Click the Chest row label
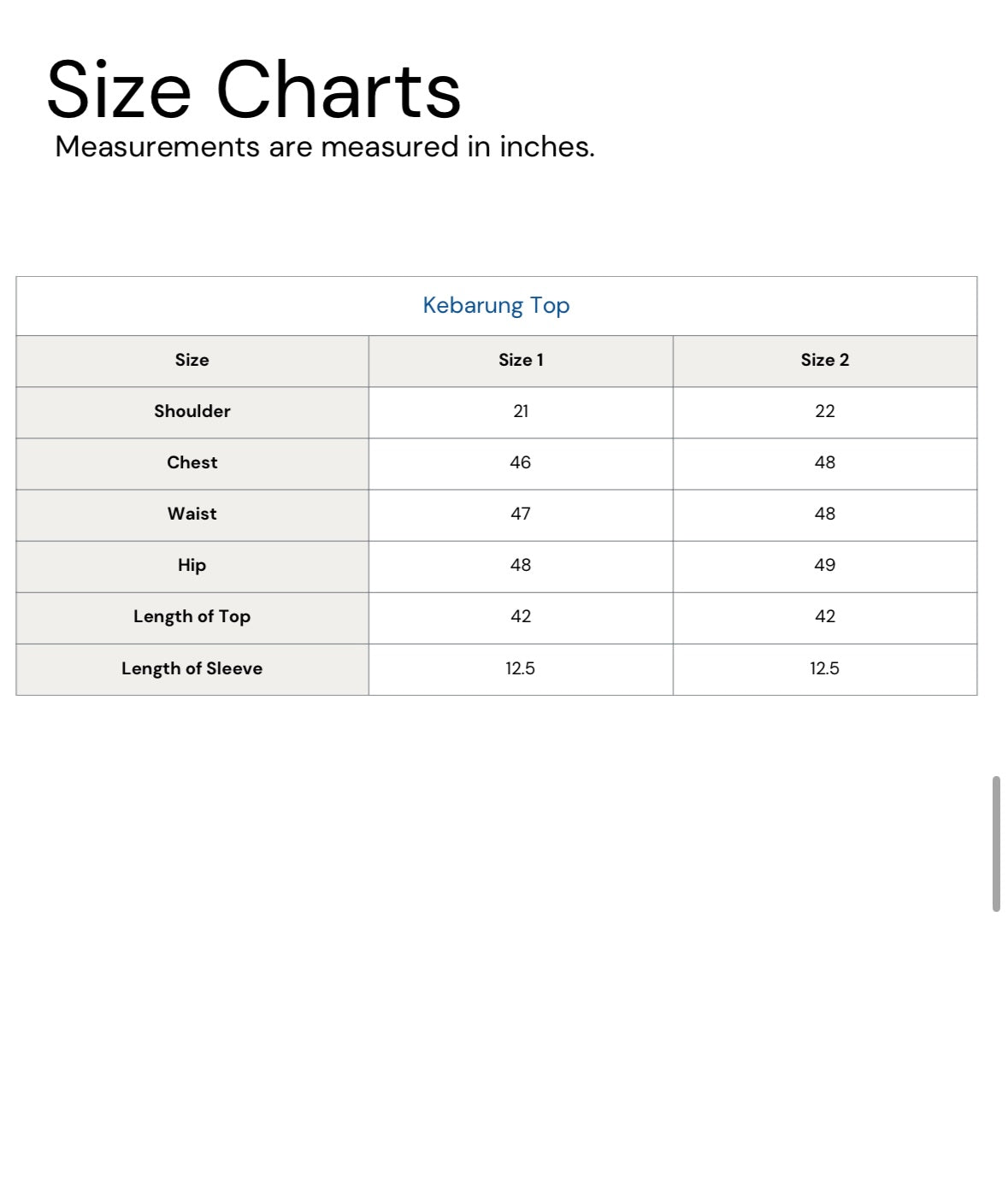 [x=192, y=462]
